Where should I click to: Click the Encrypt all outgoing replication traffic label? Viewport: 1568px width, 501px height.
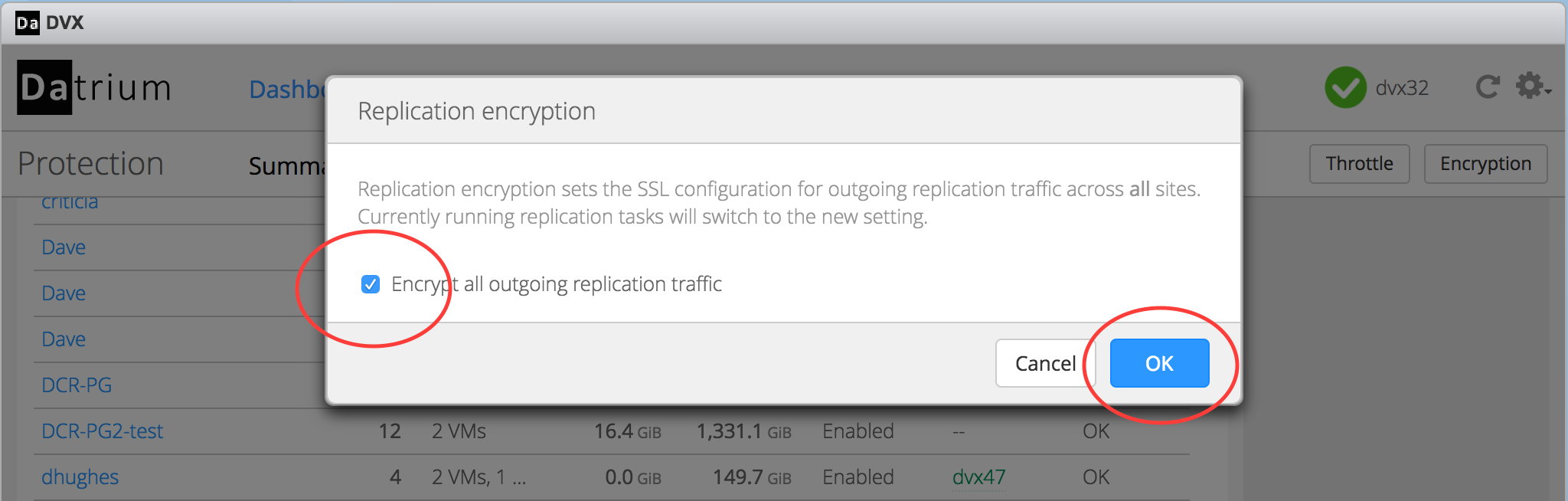(x=557, y=284)
